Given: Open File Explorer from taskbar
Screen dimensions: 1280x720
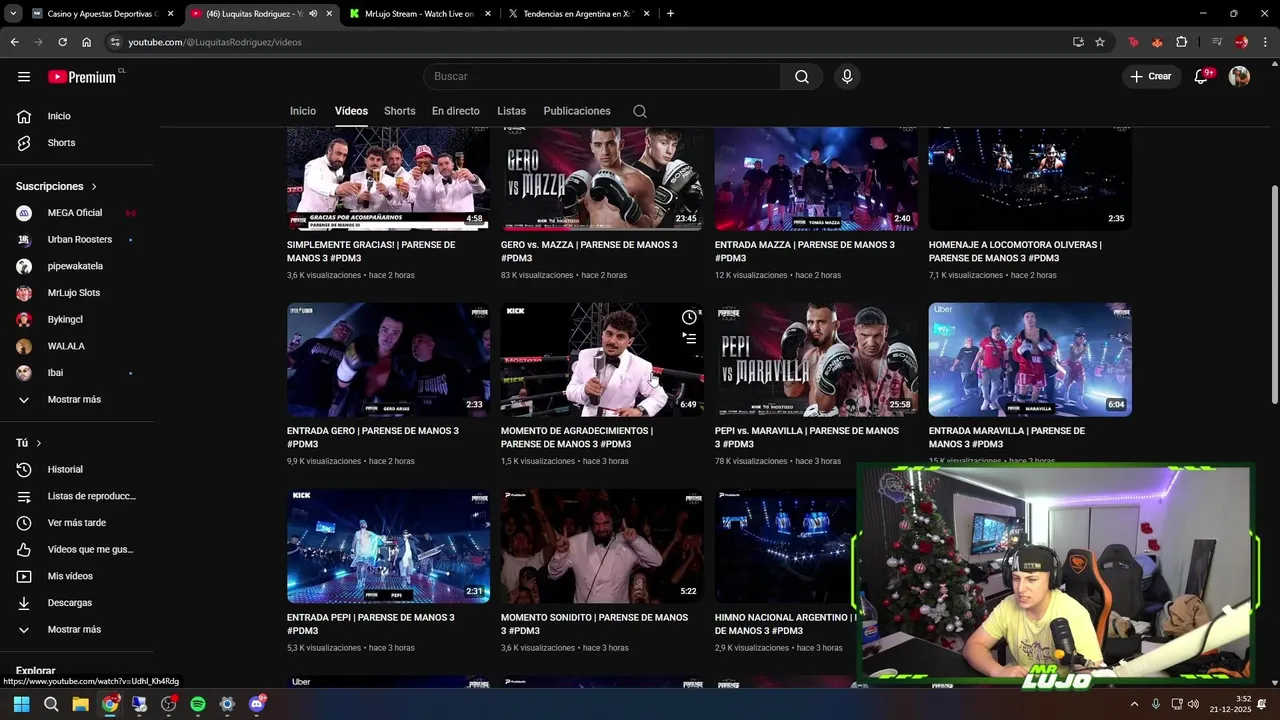Looking at the screenshot, I should pos(80,704).
